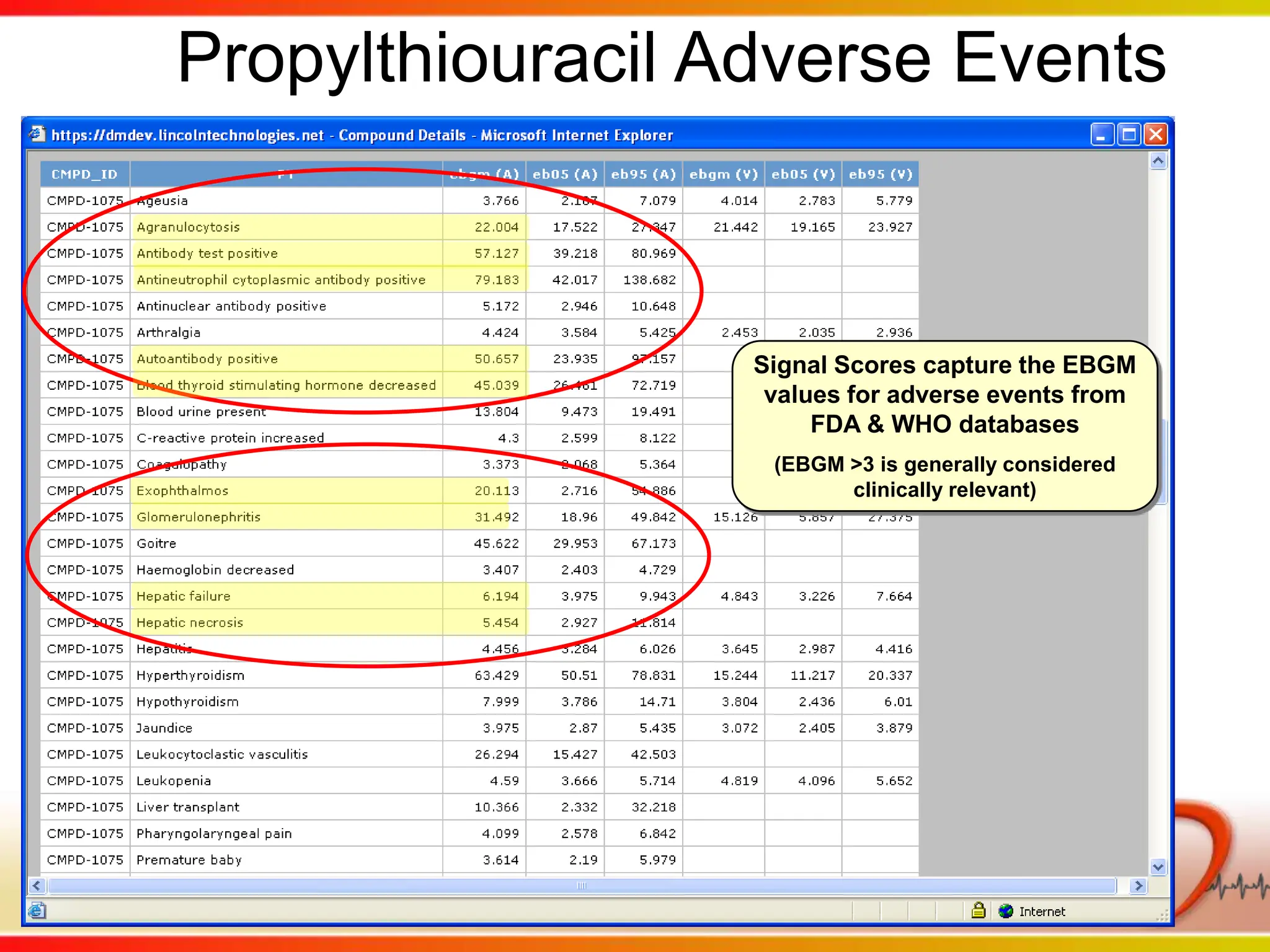Click the Internet Explorer page icon in title bar
Image resolution: width=1270 pixels, height=952 pixels.
pyautogui.click(x=37, y=134)
